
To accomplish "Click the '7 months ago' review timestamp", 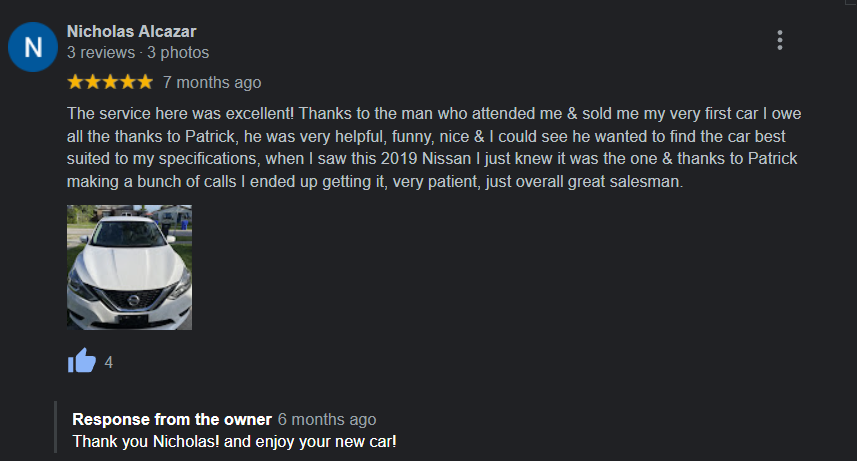I will point(212,82).
